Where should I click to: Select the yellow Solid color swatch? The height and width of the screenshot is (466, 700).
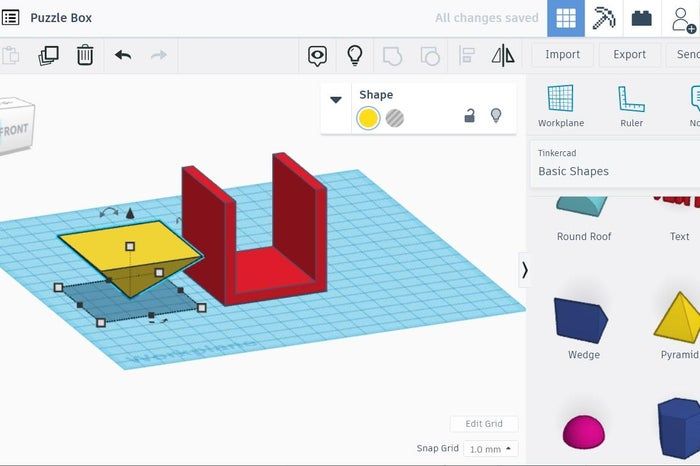pyautogui.click(x=368, y=118)
